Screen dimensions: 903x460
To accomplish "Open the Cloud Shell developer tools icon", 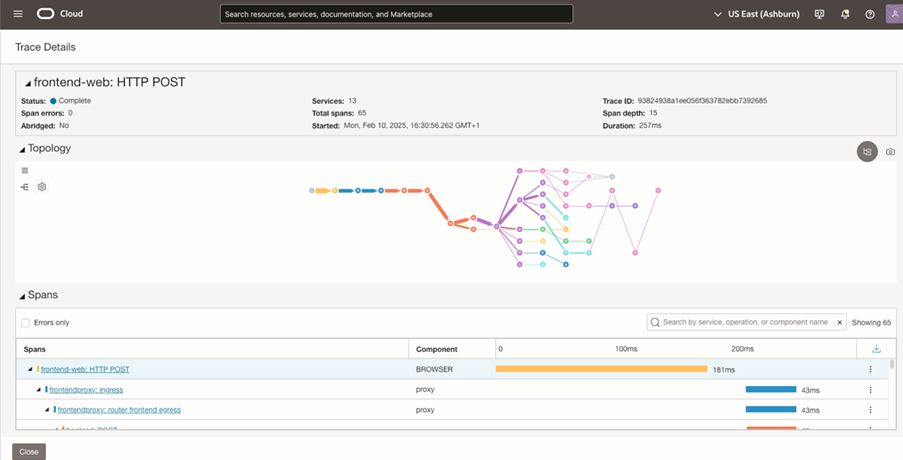I will 820,14.
